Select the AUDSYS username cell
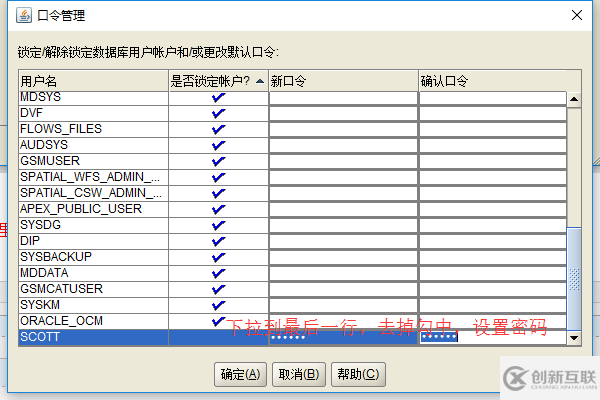 93,145
